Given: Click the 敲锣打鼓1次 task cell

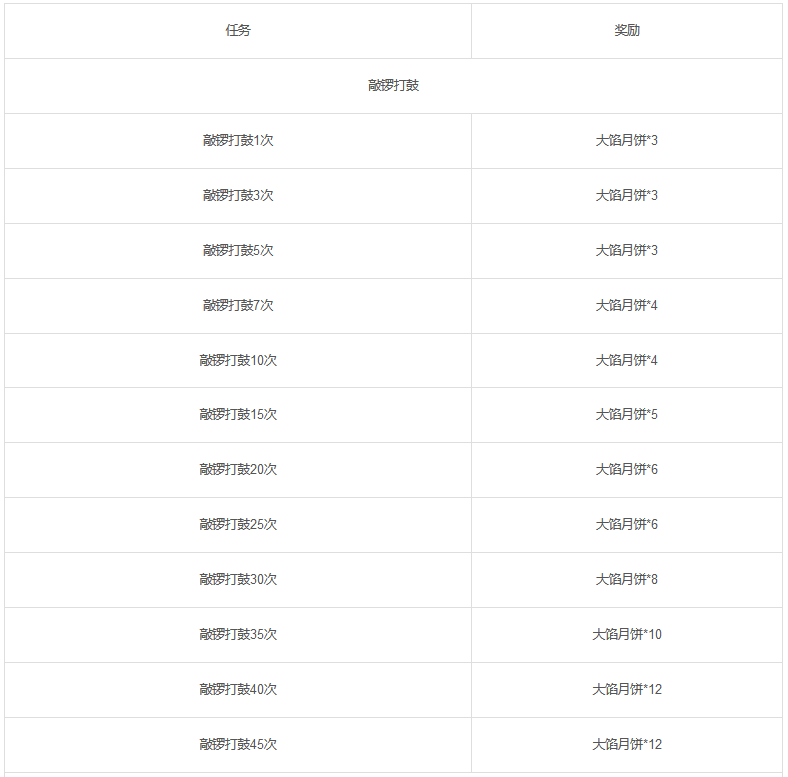Looking at the screenshot, I should point(238,141).
